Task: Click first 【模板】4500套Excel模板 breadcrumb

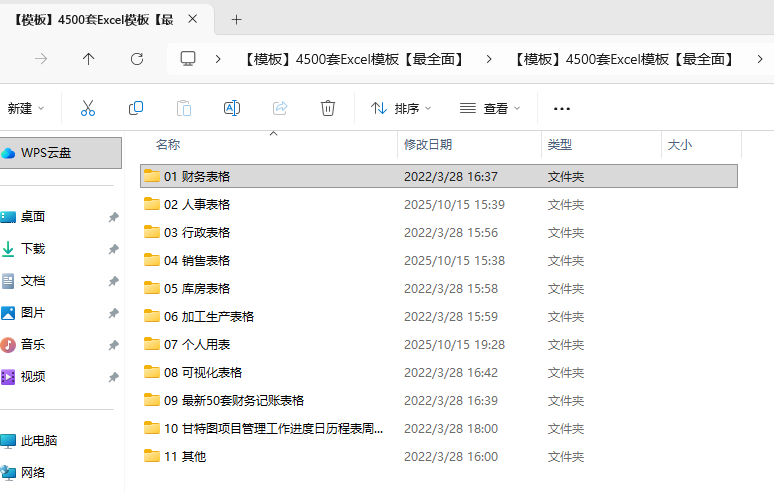Action: 354,59
